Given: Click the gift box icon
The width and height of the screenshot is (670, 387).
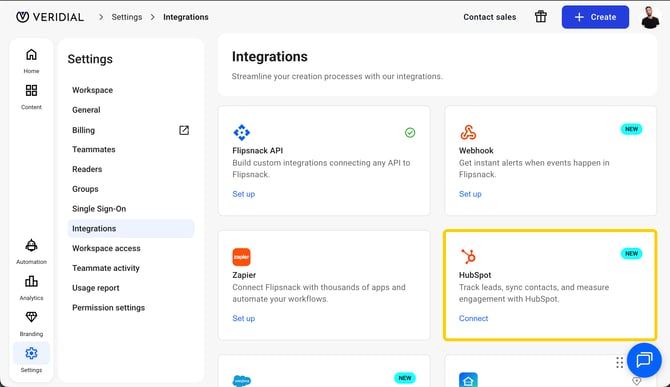Looking at the screenshot, I should click(x=541, y=17).
